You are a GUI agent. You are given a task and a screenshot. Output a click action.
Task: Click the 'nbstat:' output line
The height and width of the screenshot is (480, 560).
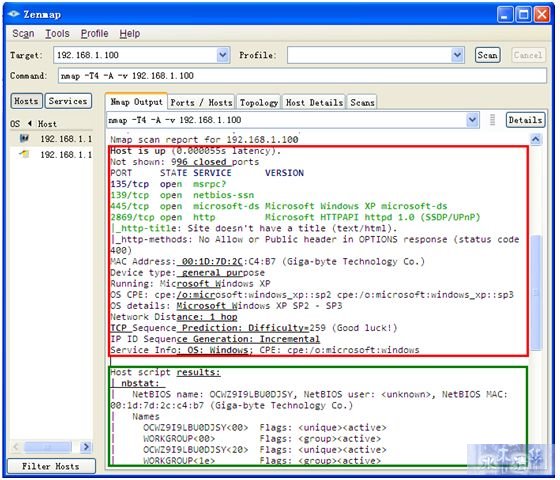(138, 384)
